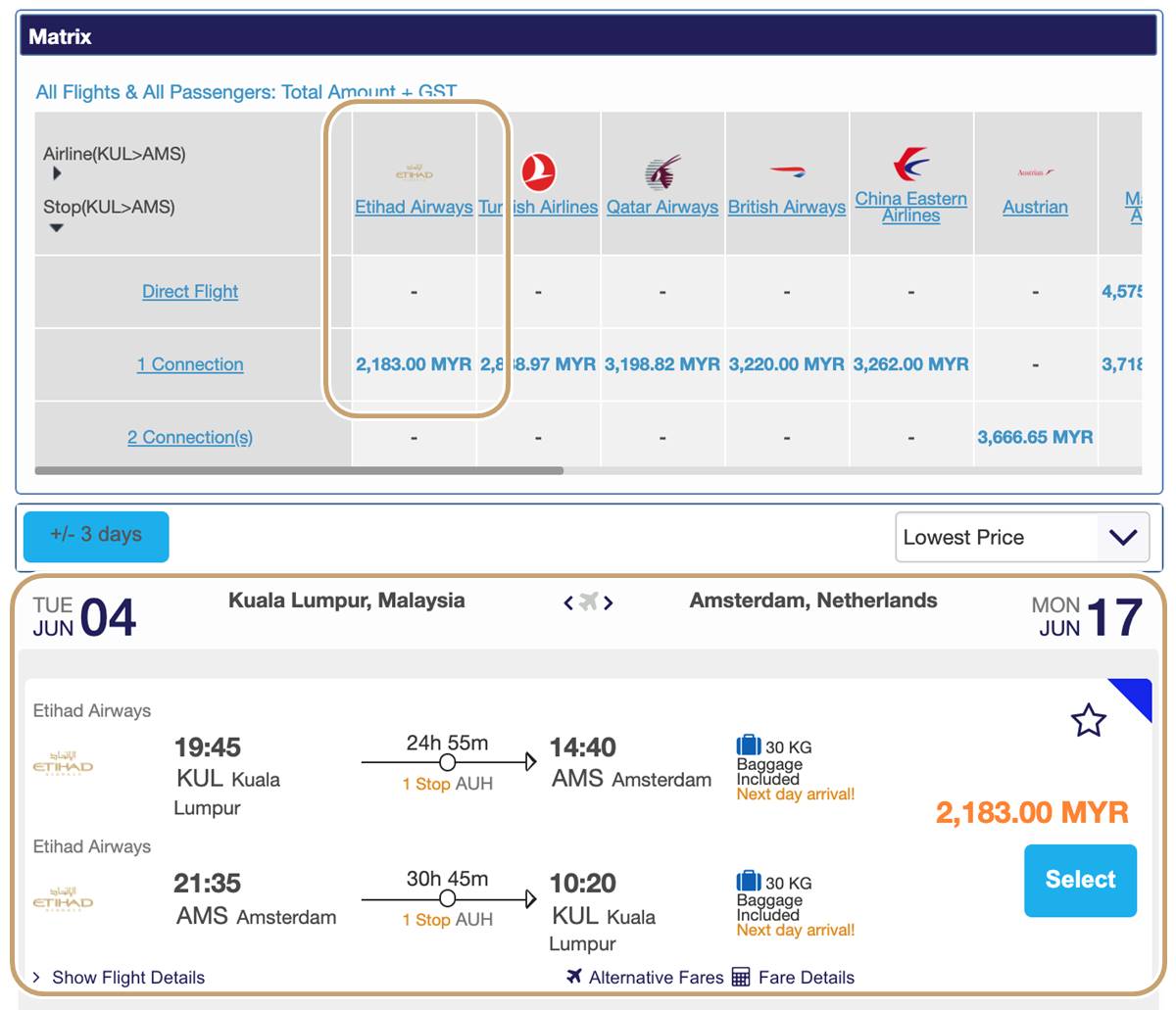Click the Amsterdam, Netherlands heading
This screenshot has height=1010, width=1176.
coord(813,601)
